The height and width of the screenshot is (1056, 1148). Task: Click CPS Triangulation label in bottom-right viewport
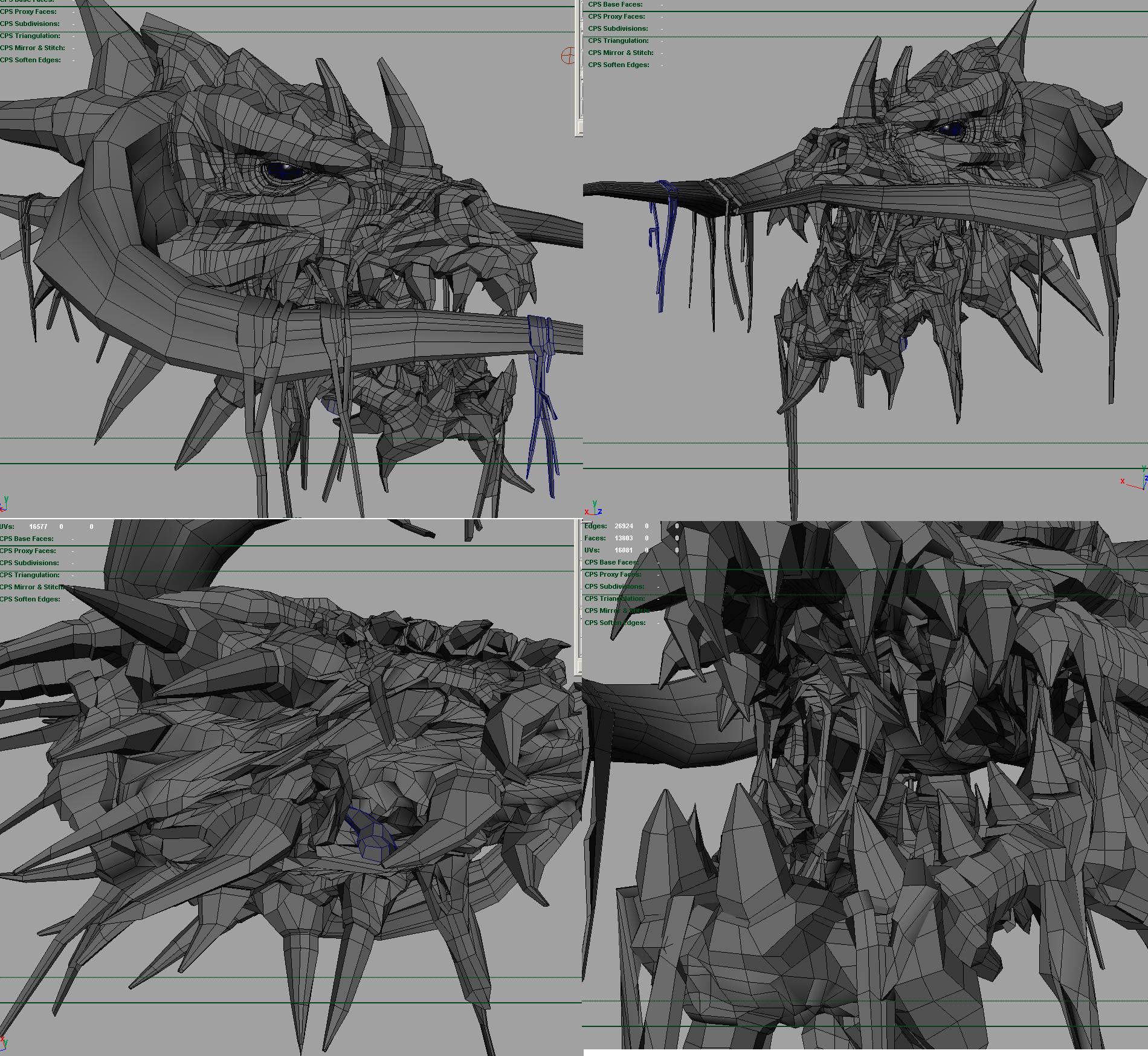[614, 598]
